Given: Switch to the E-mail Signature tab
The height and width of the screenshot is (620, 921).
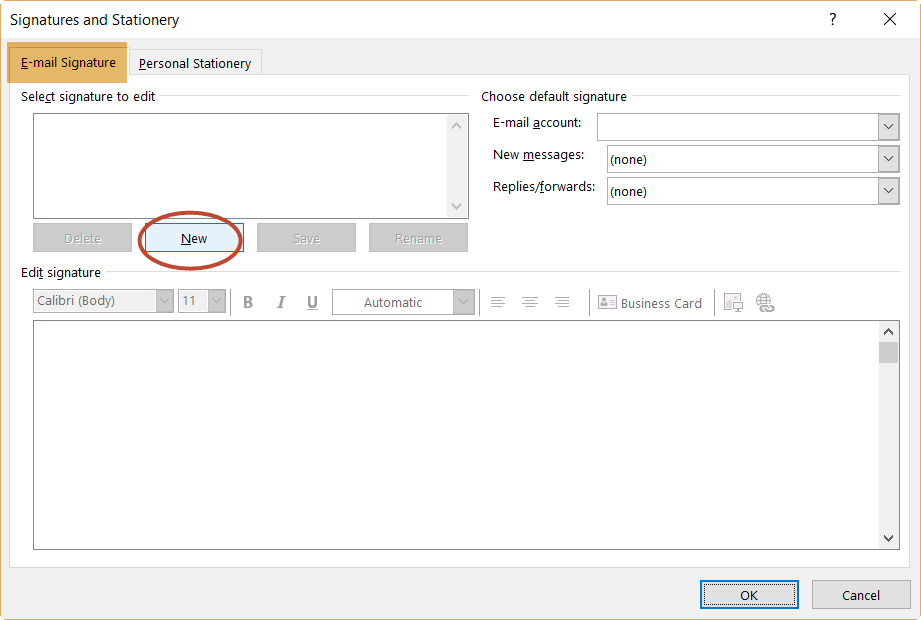Looking at the screenshot, I should tap(68, 62).
